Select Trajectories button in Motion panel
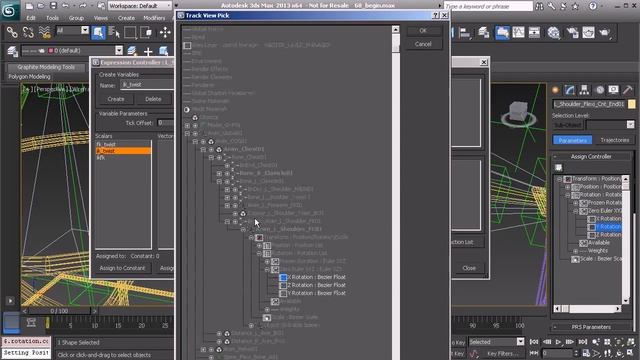Screen dimensions: 640x360 click(x=615, y=140)
